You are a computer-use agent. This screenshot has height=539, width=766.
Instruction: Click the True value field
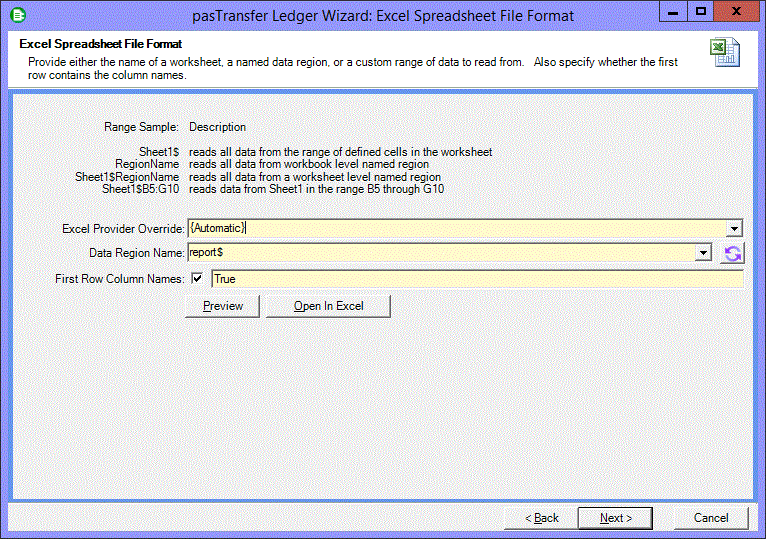pyautogui.click(x=477, y=279)
